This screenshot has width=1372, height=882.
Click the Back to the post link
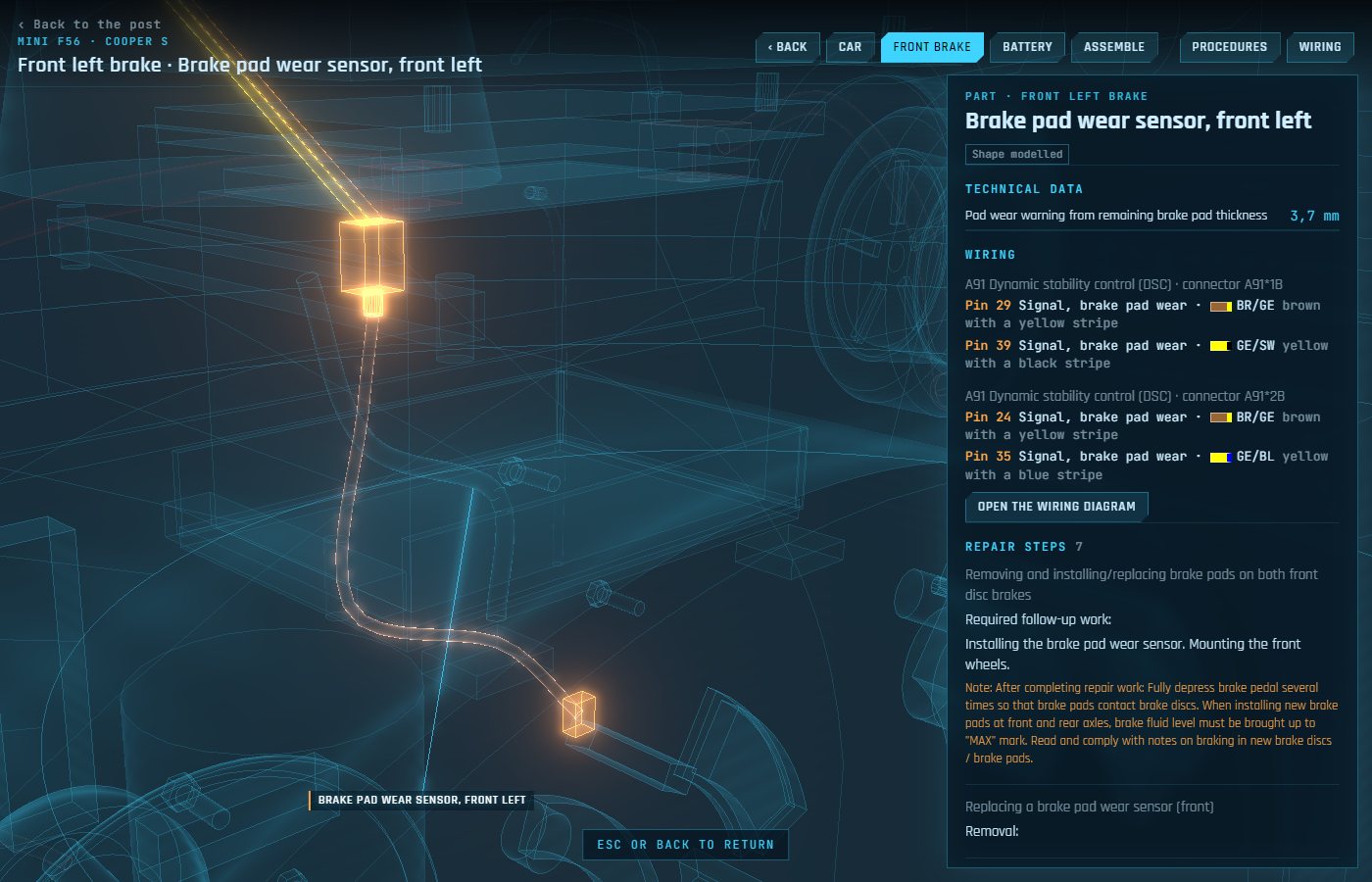point(89,24)
